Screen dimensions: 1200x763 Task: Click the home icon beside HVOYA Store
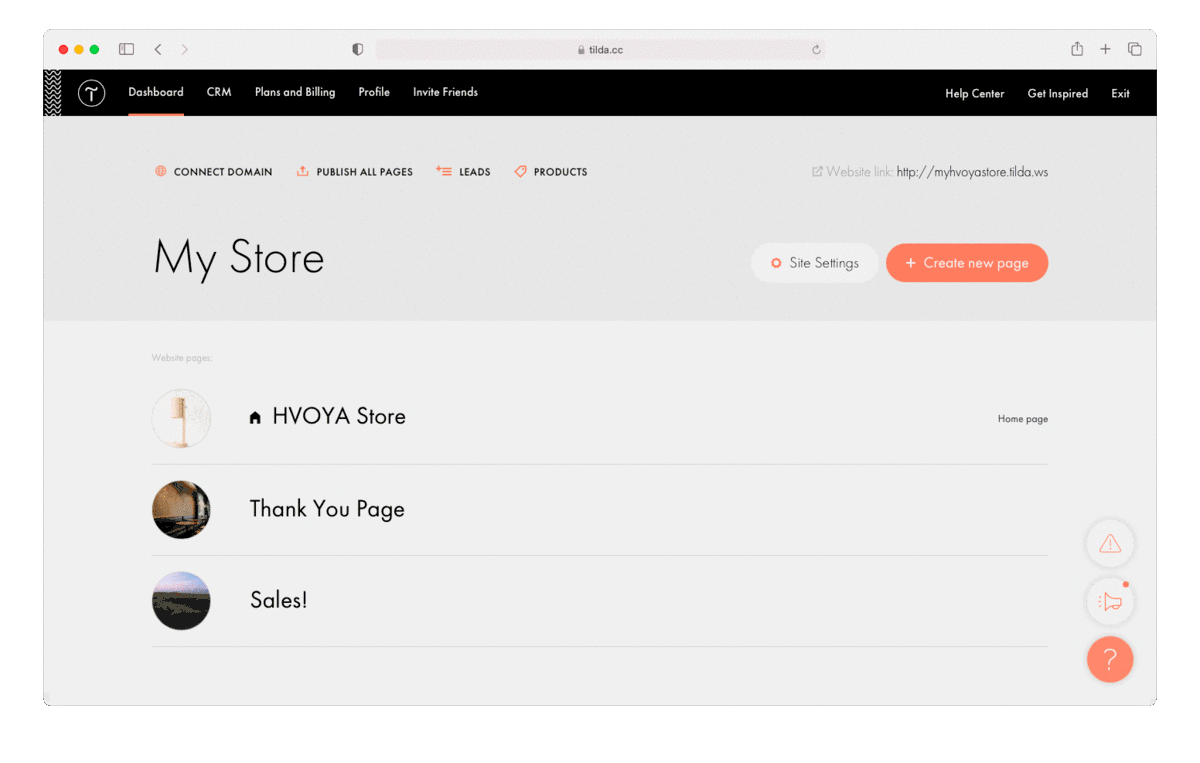coord(255,416)
